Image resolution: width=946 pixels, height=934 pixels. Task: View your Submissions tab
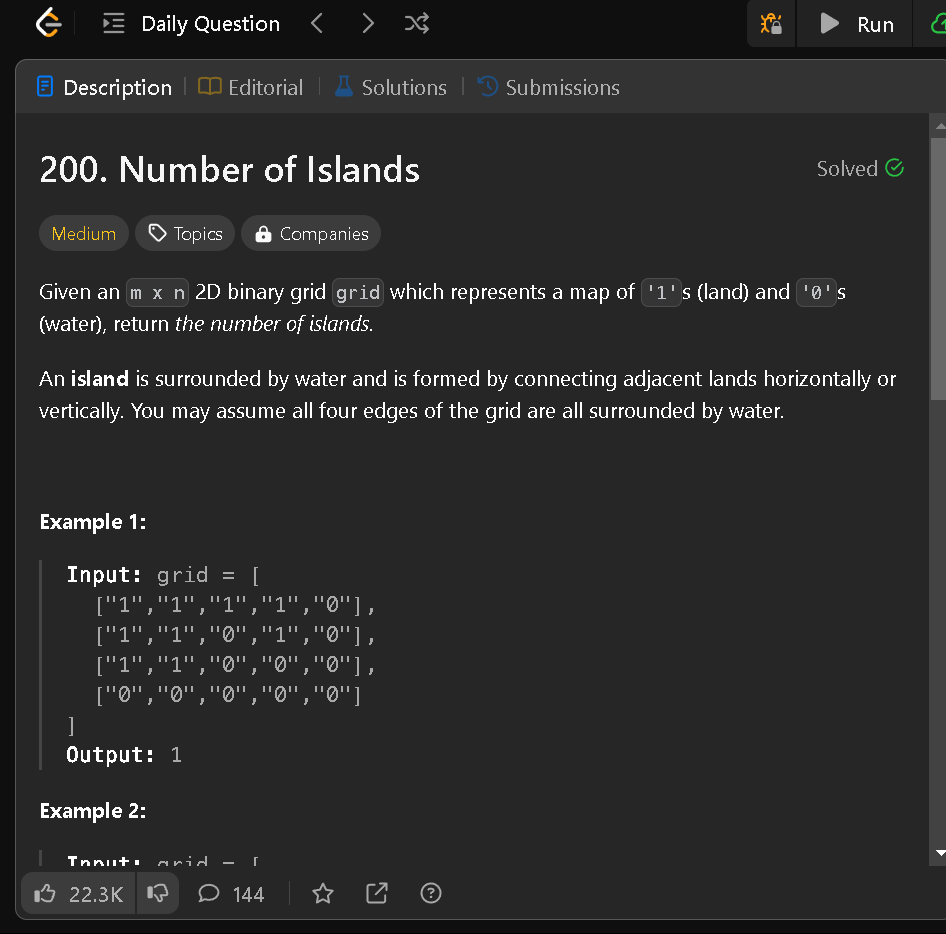click(548, 87)
